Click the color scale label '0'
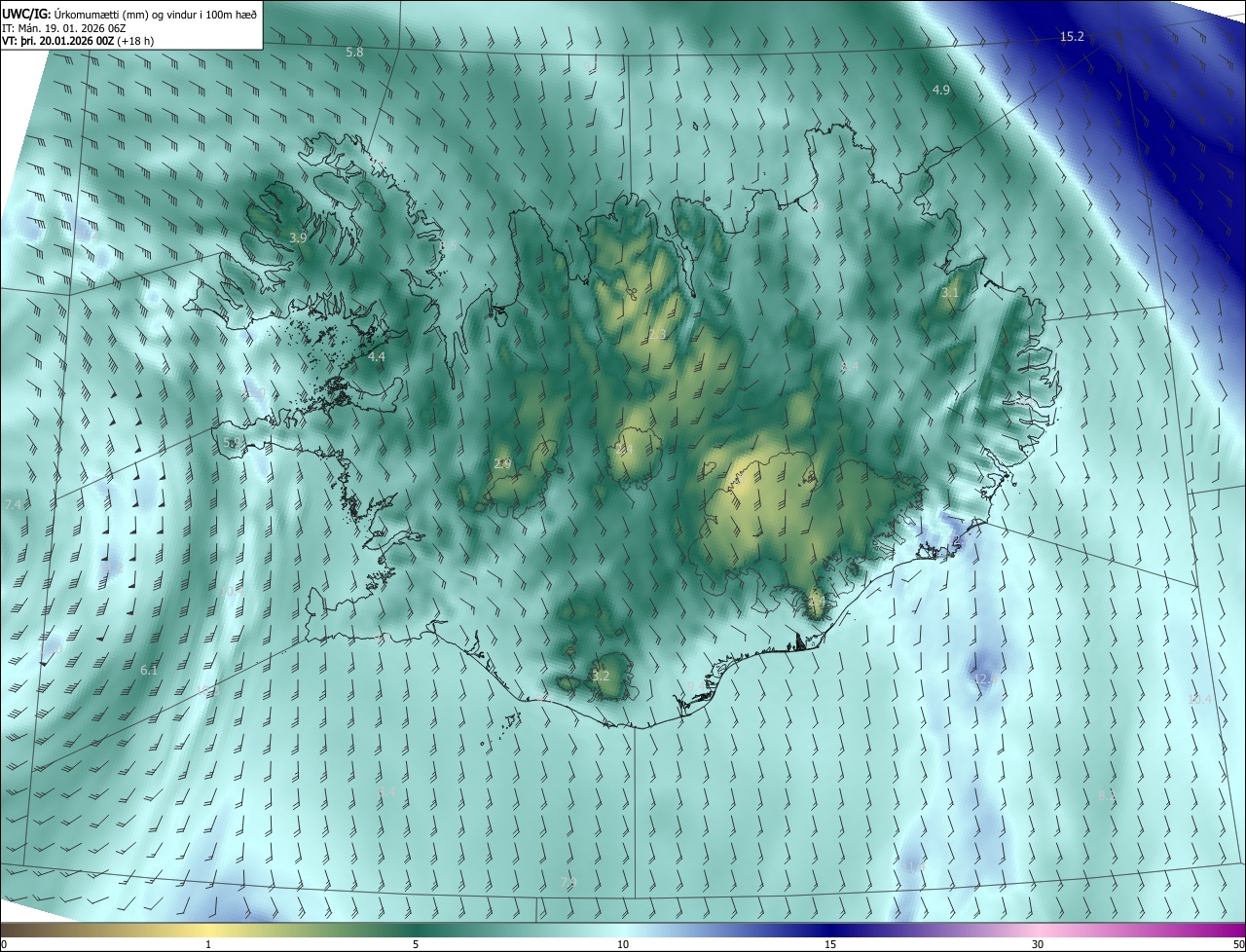 pyautogui.click(x=4, y=944)
